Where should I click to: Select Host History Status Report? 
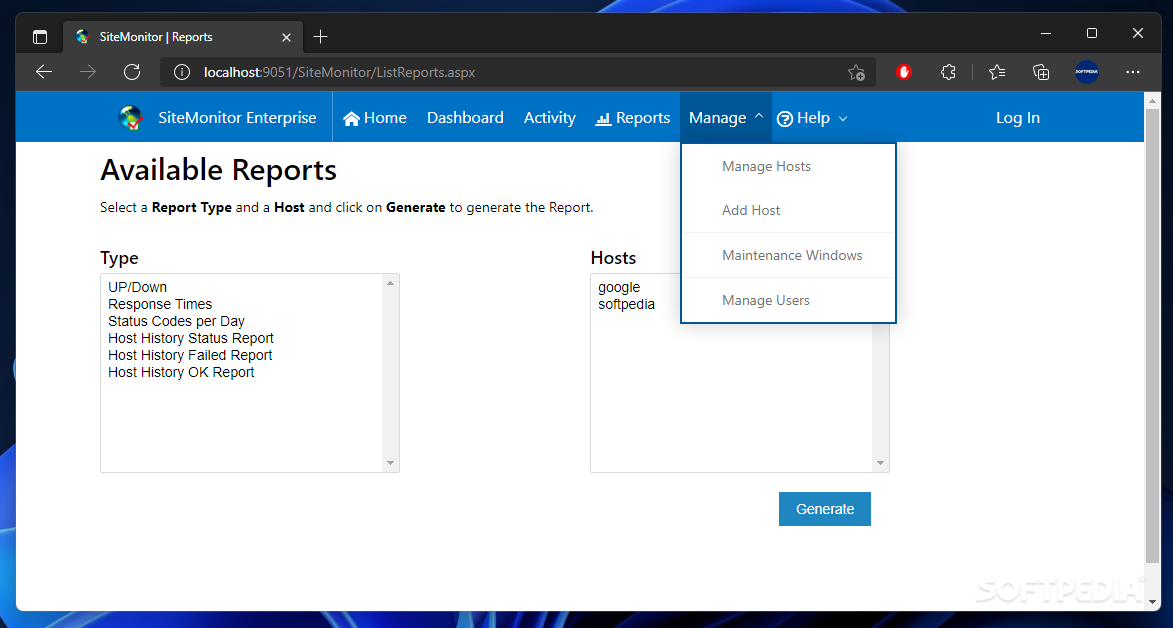191,338
